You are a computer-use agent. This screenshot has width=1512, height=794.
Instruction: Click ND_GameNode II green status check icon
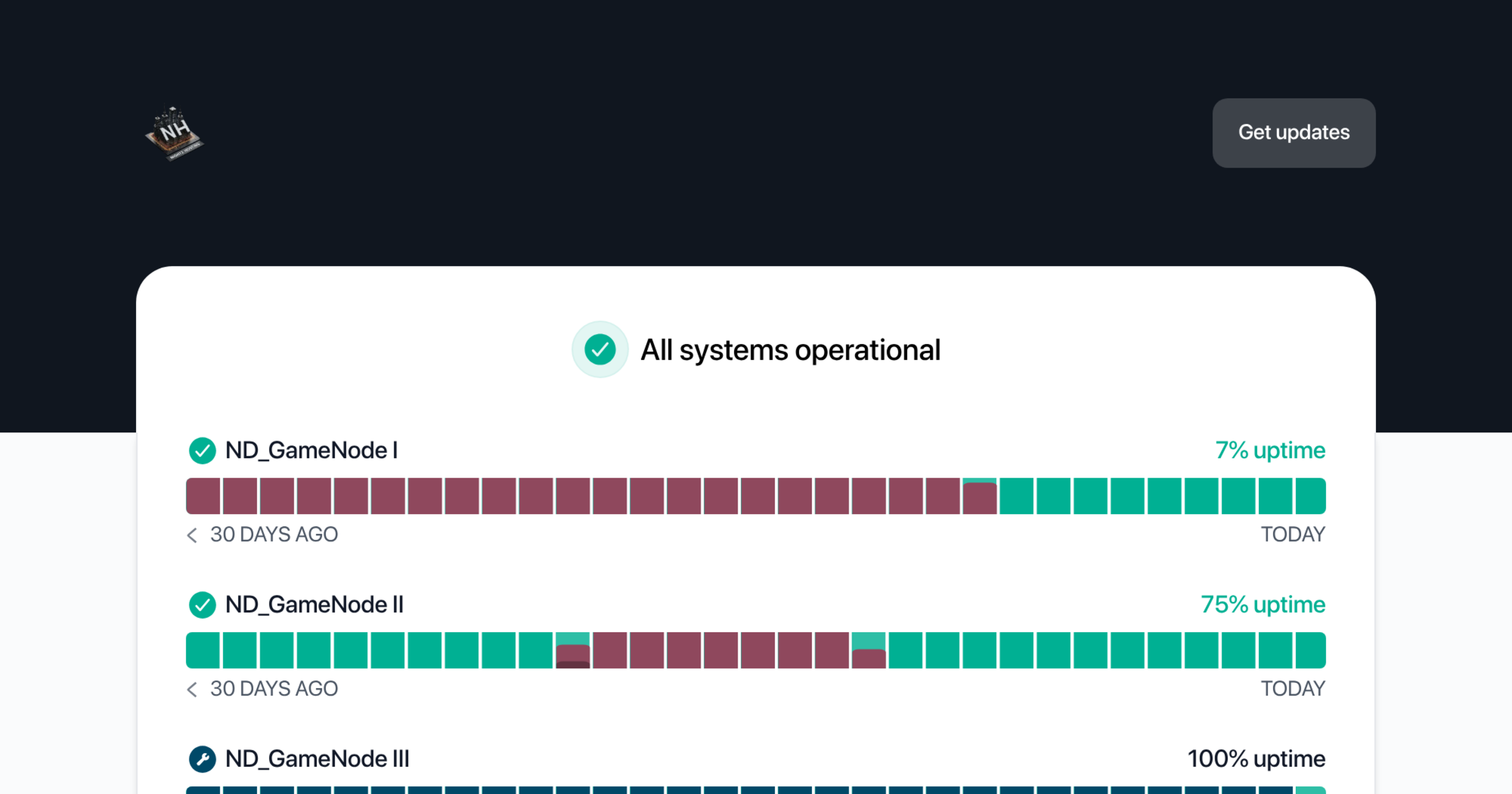coord(202,605)
